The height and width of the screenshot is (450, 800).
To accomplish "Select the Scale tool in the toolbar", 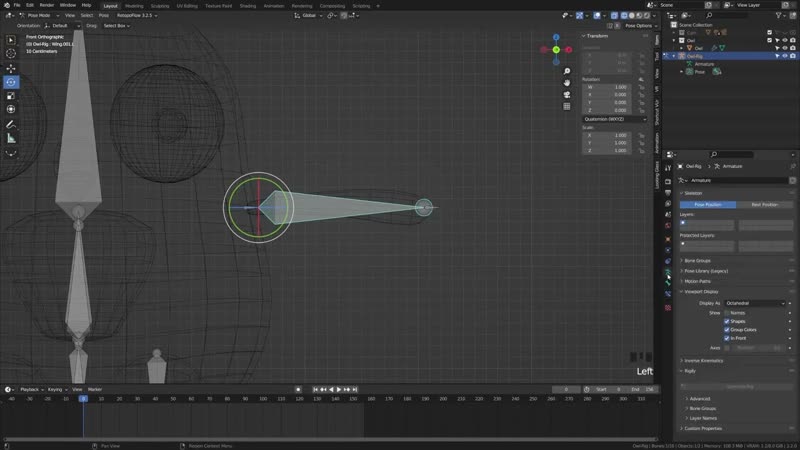I will pos(11,96).
